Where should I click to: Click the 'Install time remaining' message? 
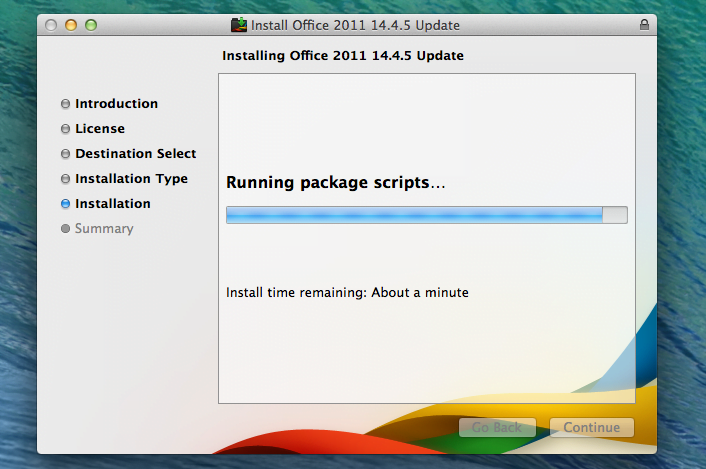(347, 293)
